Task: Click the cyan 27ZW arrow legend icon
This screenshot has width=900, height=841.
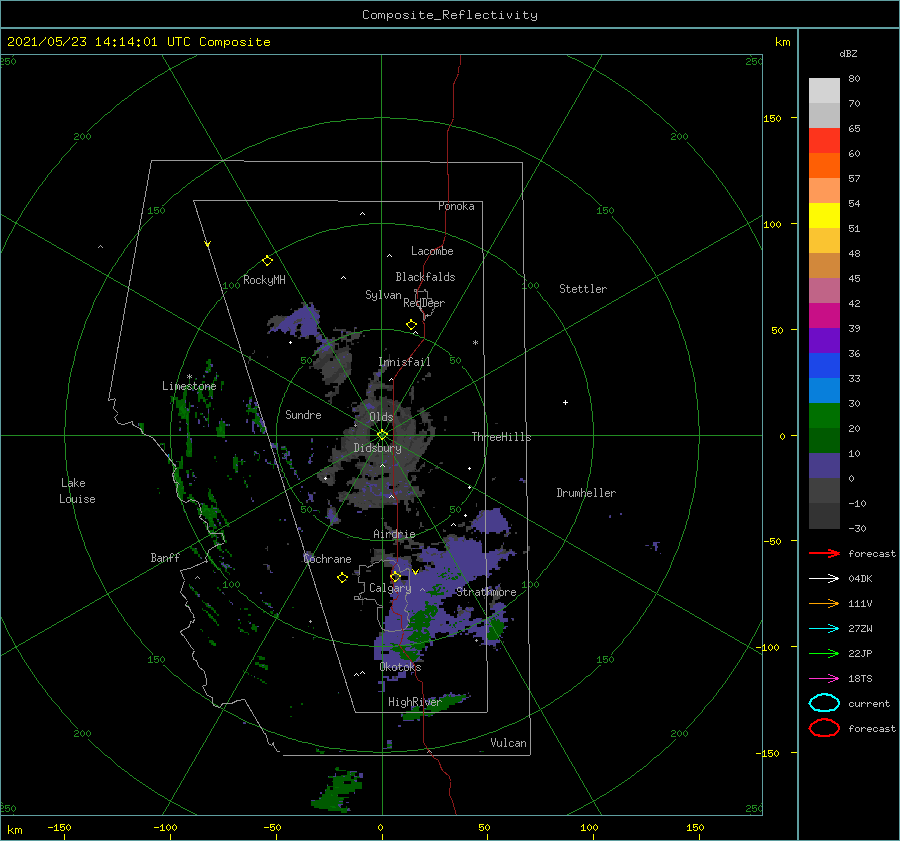Action: [824, 629]
